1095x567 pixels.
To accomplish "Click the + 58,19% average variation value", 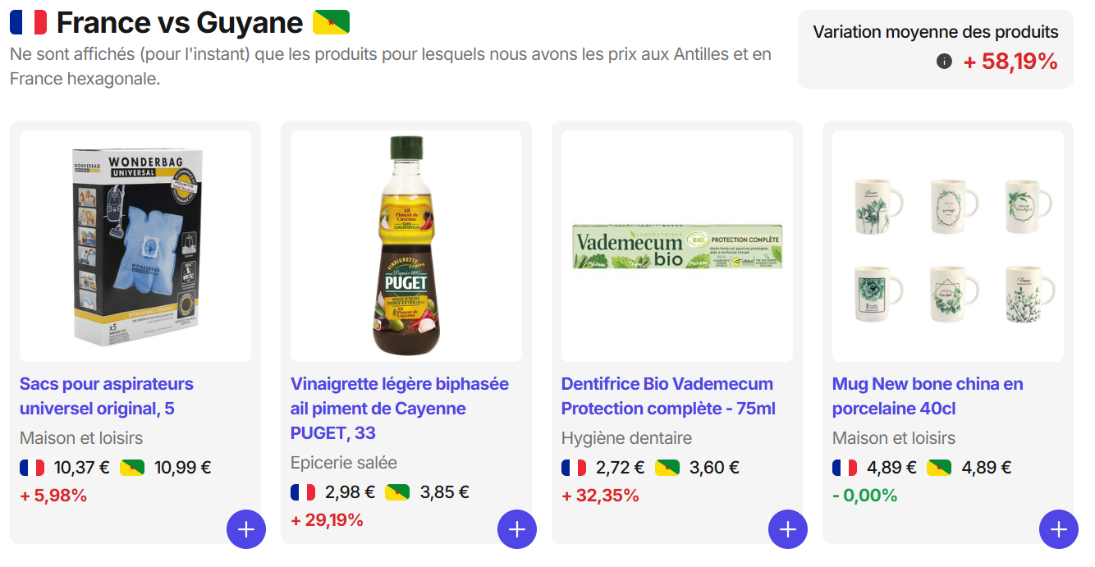I will (x=1010, y=62).
